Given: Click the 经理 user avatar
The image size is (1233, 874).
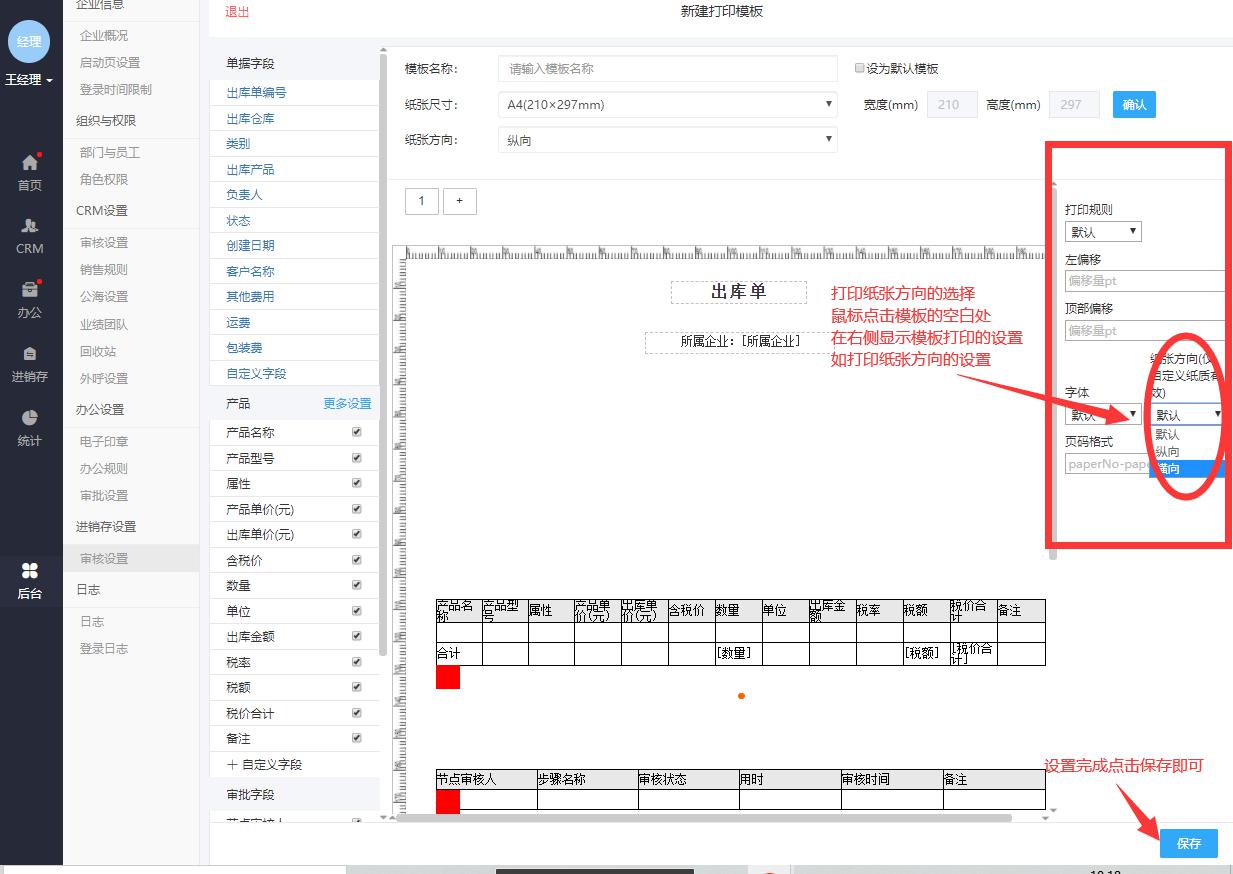Looking at the screenshot, I should (30, 41).
